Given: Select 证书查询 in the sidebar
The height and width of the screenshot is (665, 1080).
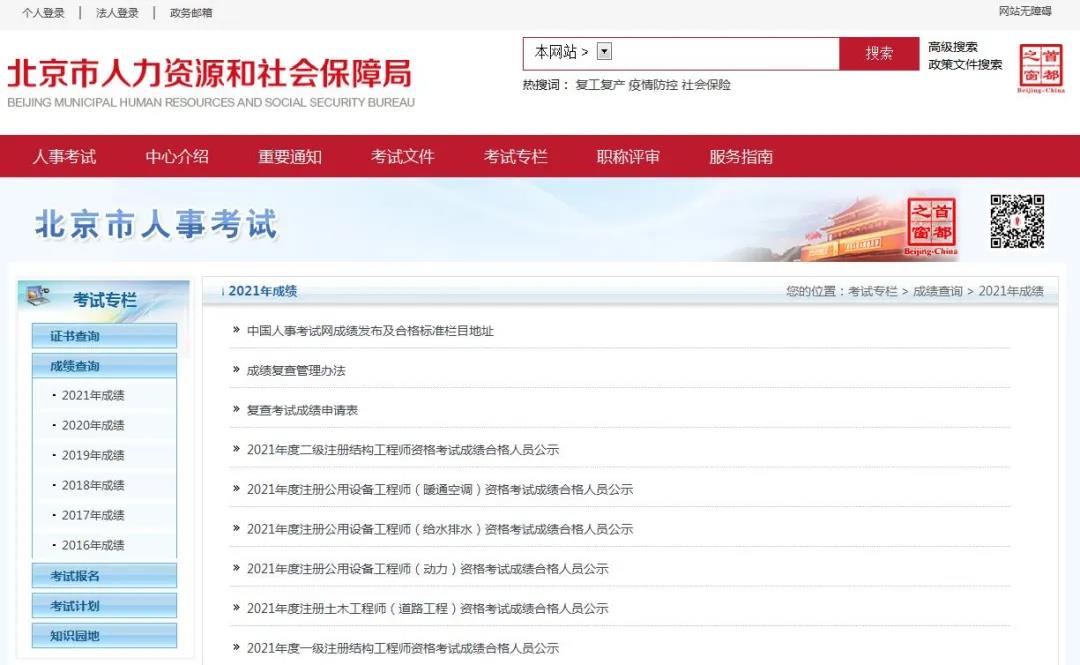Looking at the screenshot, I should (x=104, y=336).
